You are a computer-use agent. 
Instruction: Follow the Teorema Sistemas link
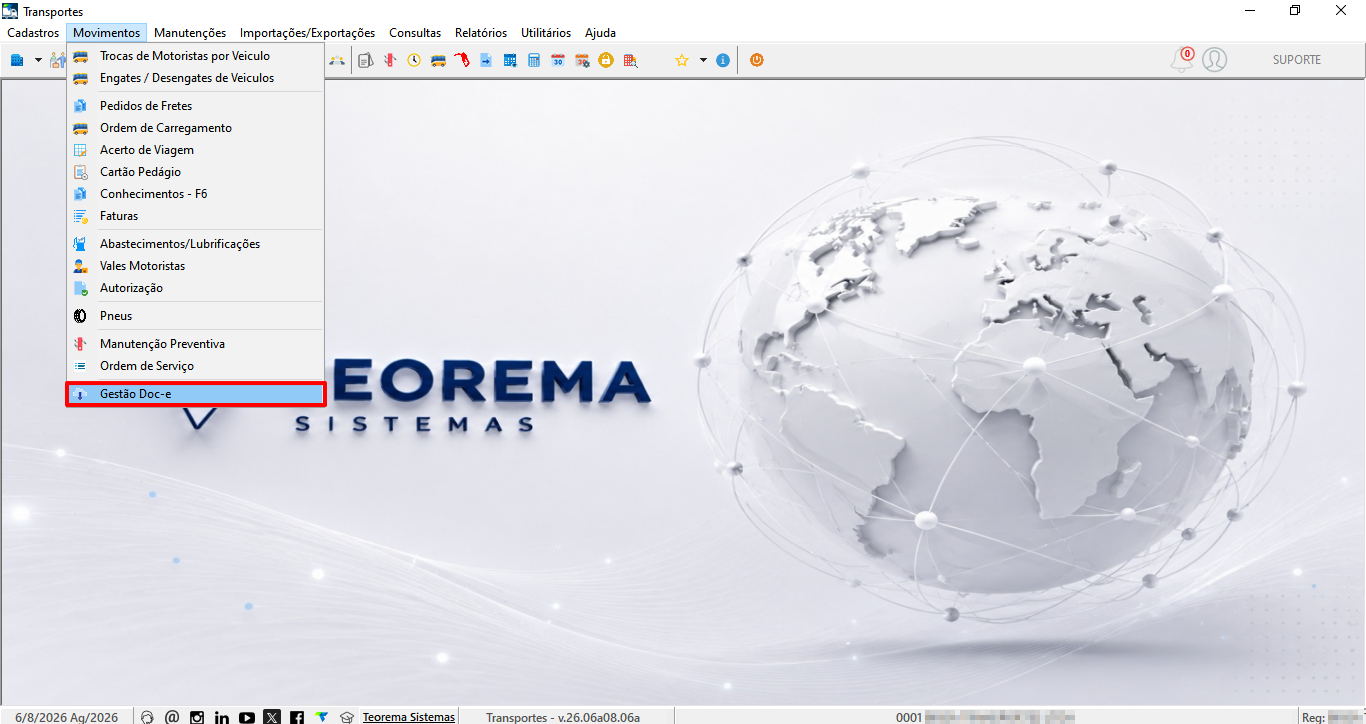pyautogui.click(x=409, y=717)
